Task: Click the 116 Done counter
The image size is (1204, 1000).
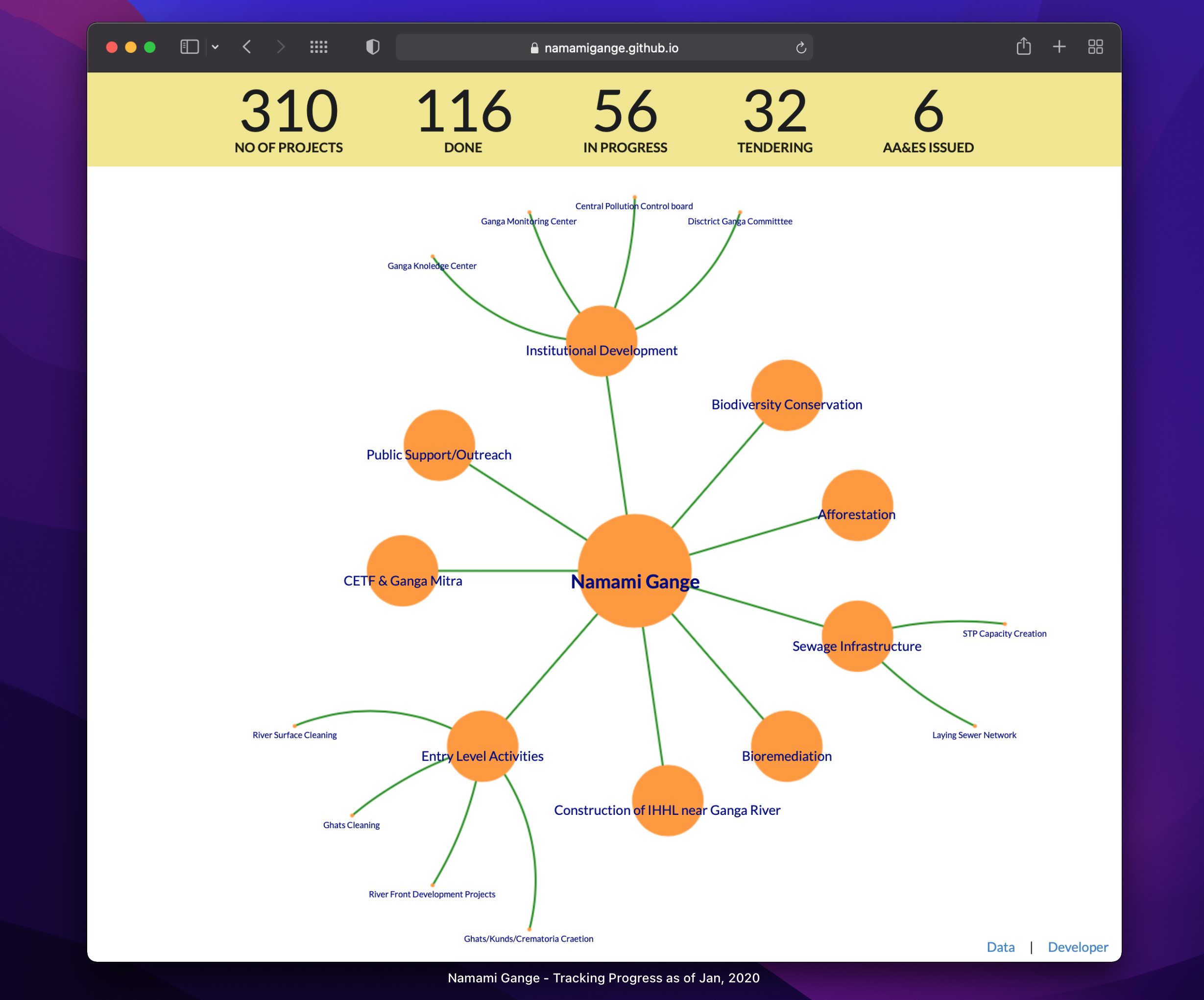Action: (463, 120)
